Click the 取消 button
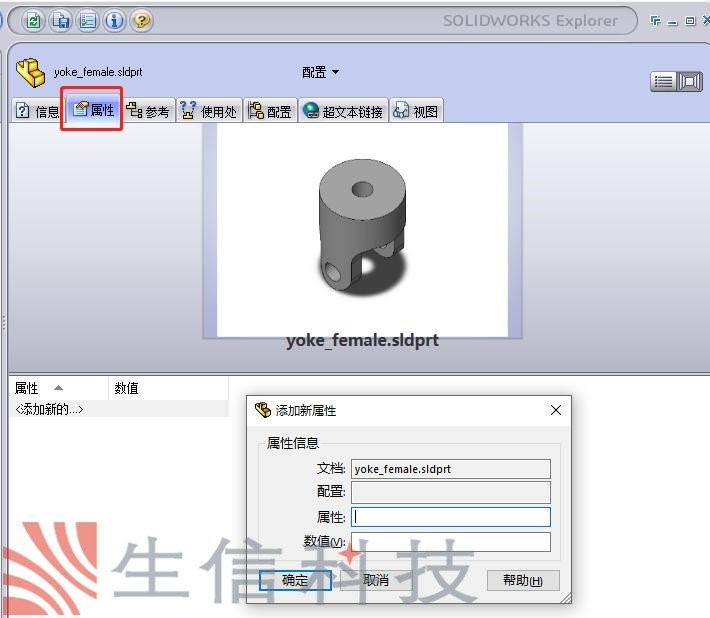The width and height of the screenshot is (710, 618). click(376, 580)
